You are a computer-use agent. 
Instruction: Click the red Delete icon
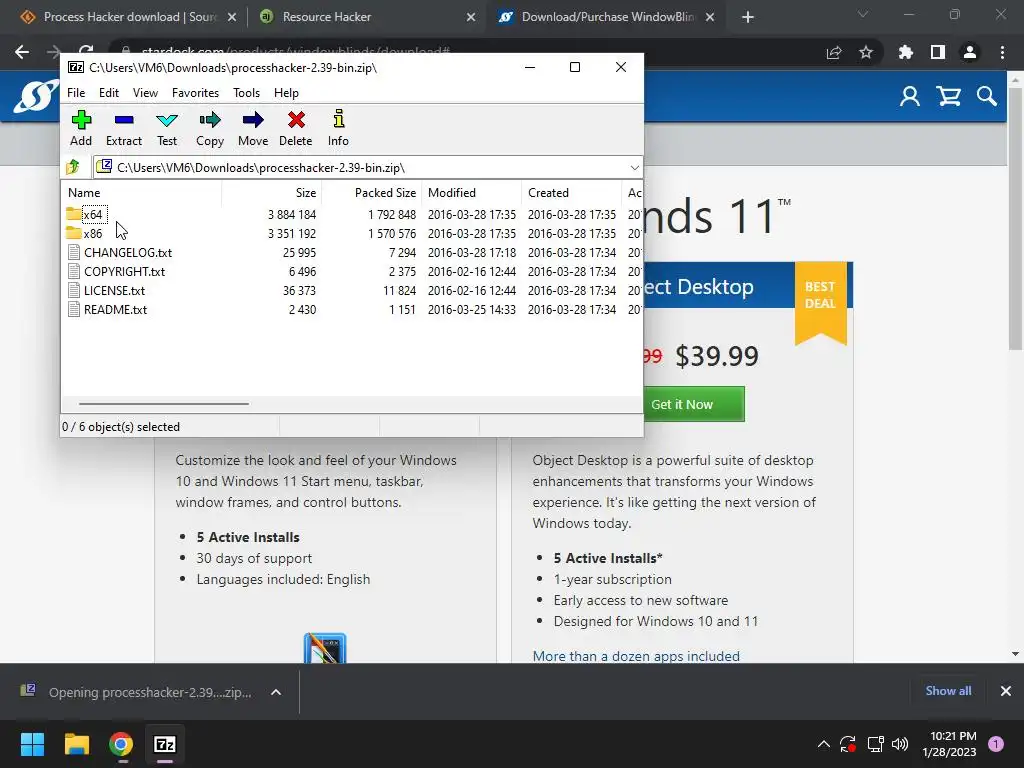296,128
